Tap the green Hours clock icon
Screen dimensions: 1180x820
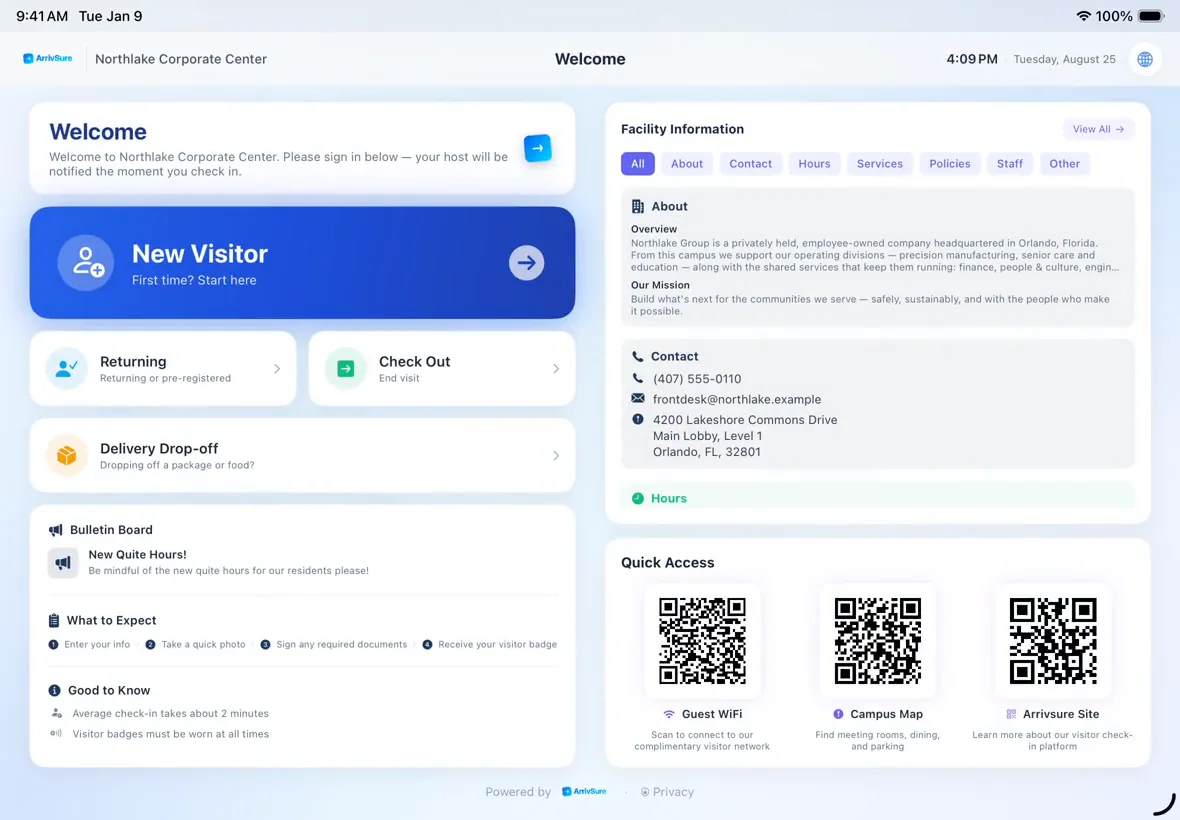point(637,498)
